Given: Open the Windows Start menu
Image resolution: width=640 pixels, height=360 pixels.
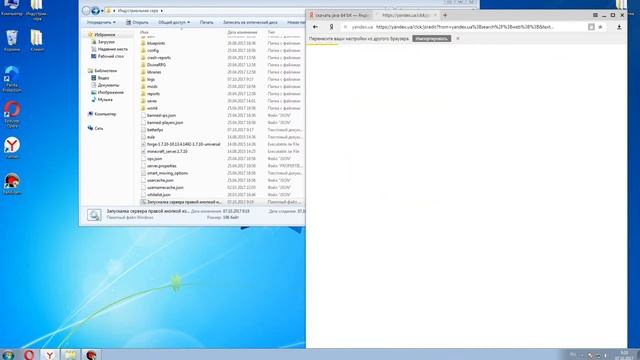Looking at the screenshot, I should (8, 355).
